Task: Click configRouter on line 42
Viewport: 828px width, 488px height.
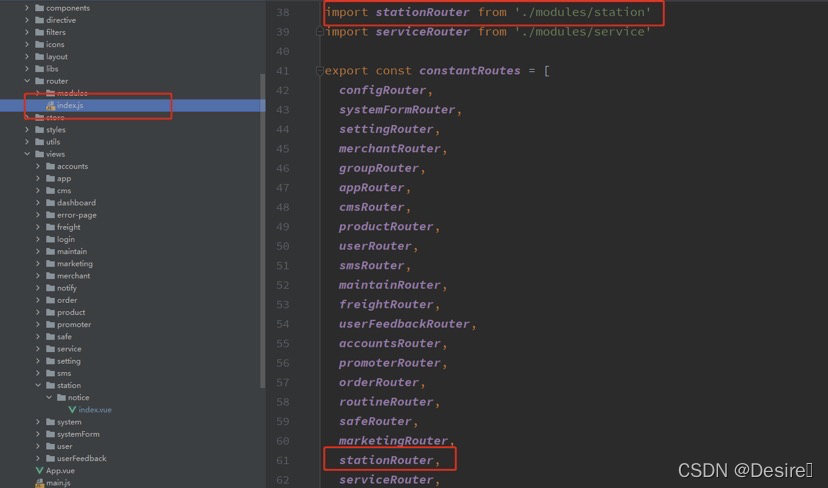Action: tap(382, 90)
